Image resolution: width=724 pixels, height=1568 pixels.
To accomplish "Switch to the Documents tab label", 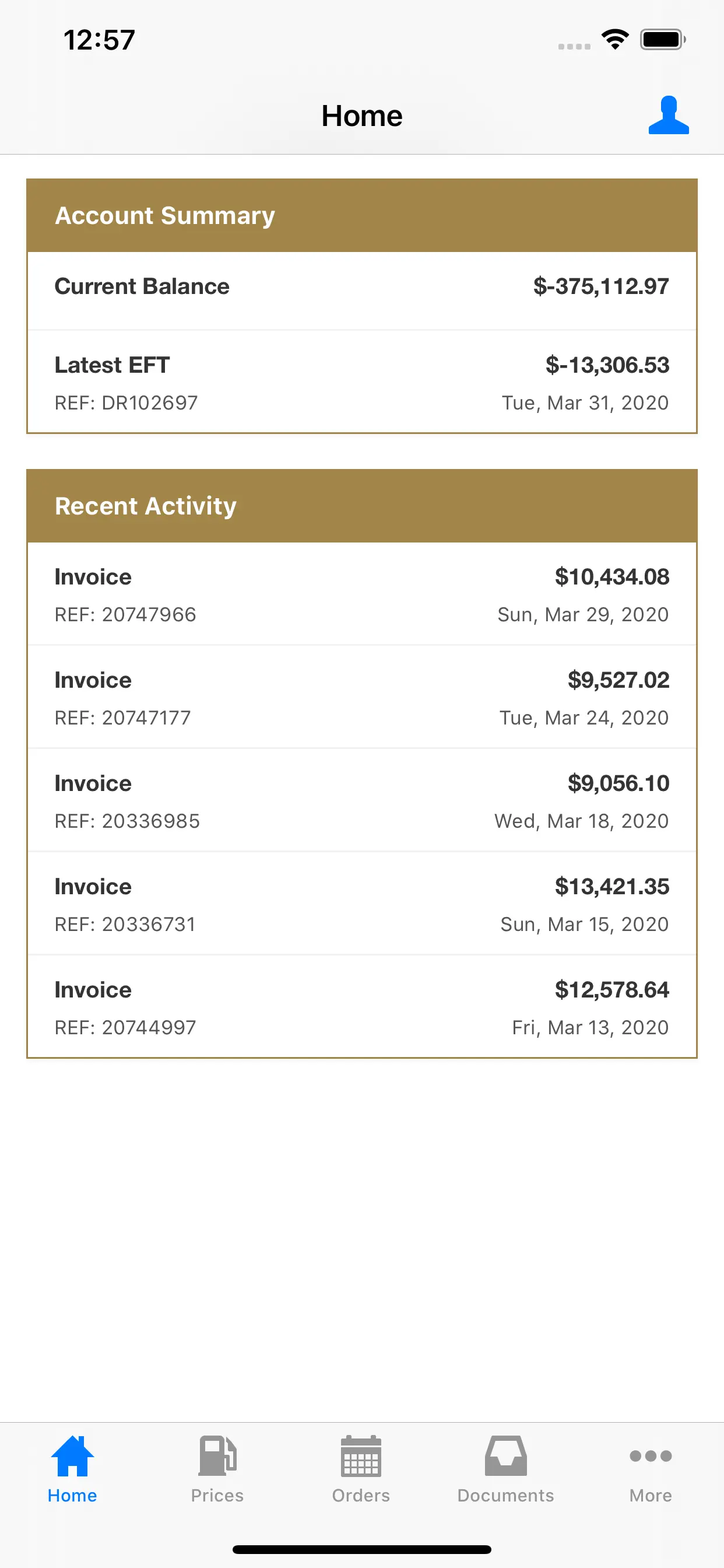I will pyautogui.click(x=505, y=1496).
